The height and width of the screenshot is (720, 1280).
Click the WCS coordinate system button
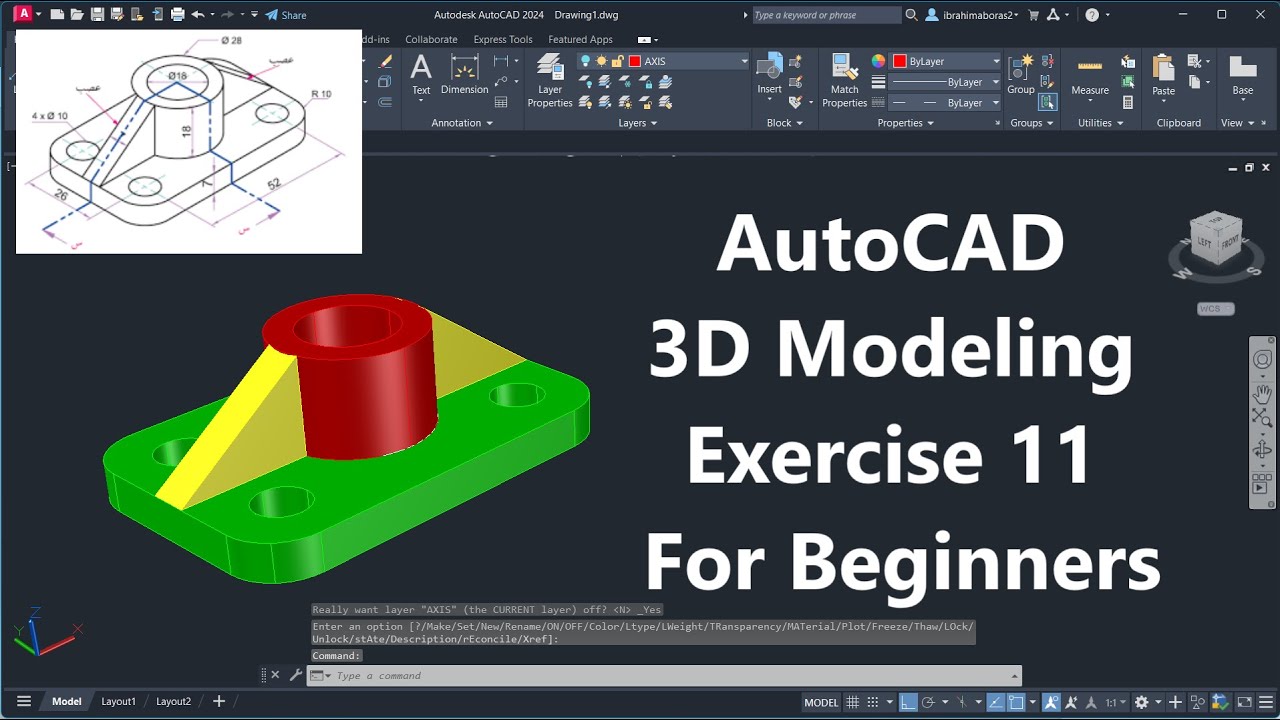(x=1215, y=309)
